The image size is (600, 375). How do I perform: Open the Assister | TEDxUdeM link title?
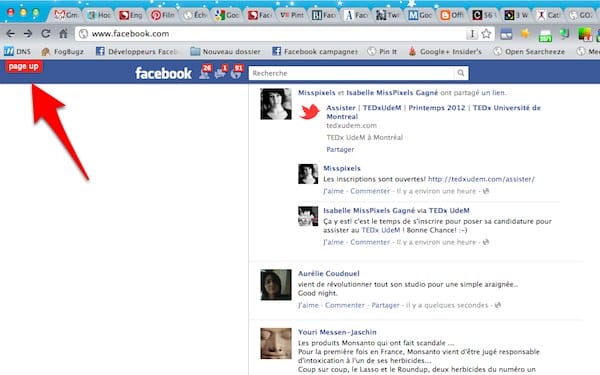click(433, 112)
